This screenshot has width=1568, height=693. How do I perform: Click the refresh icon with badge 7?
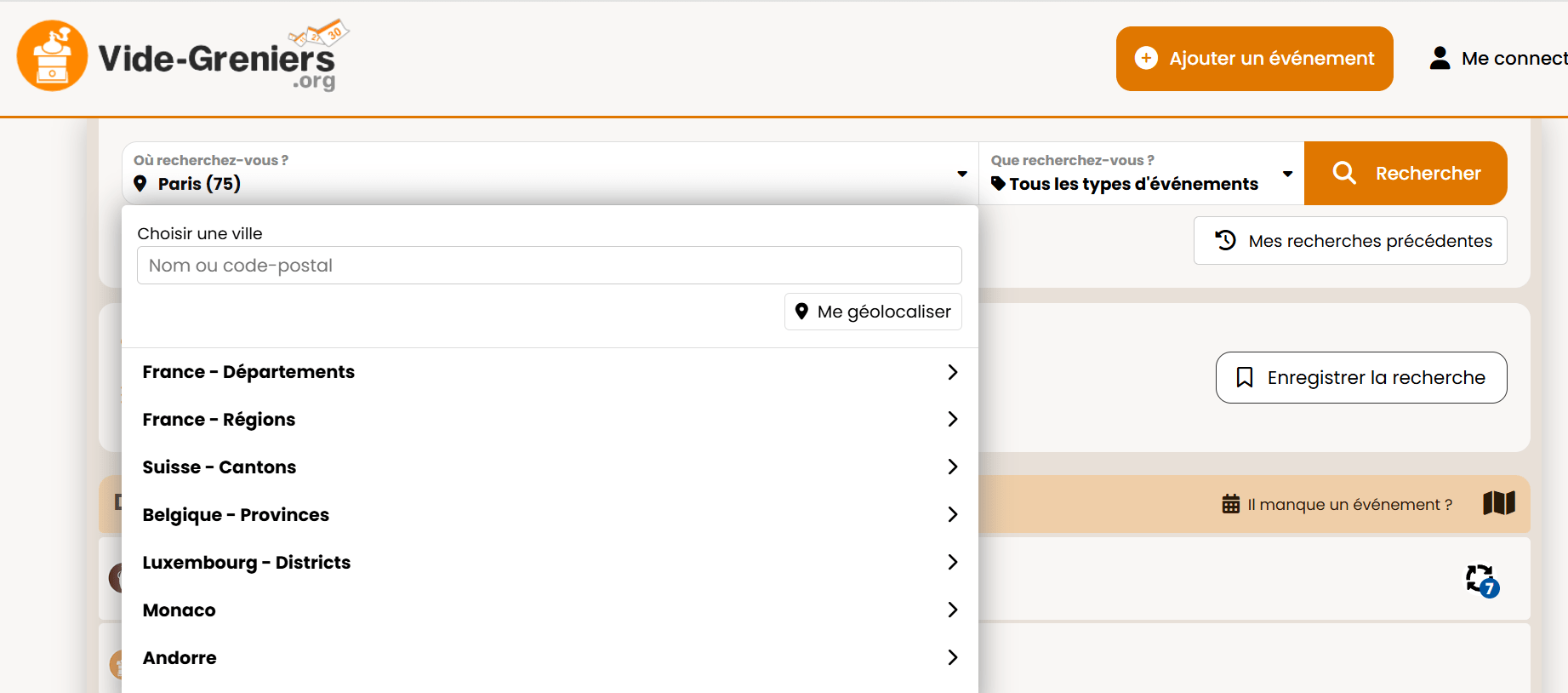click(x=1481, y=580)
